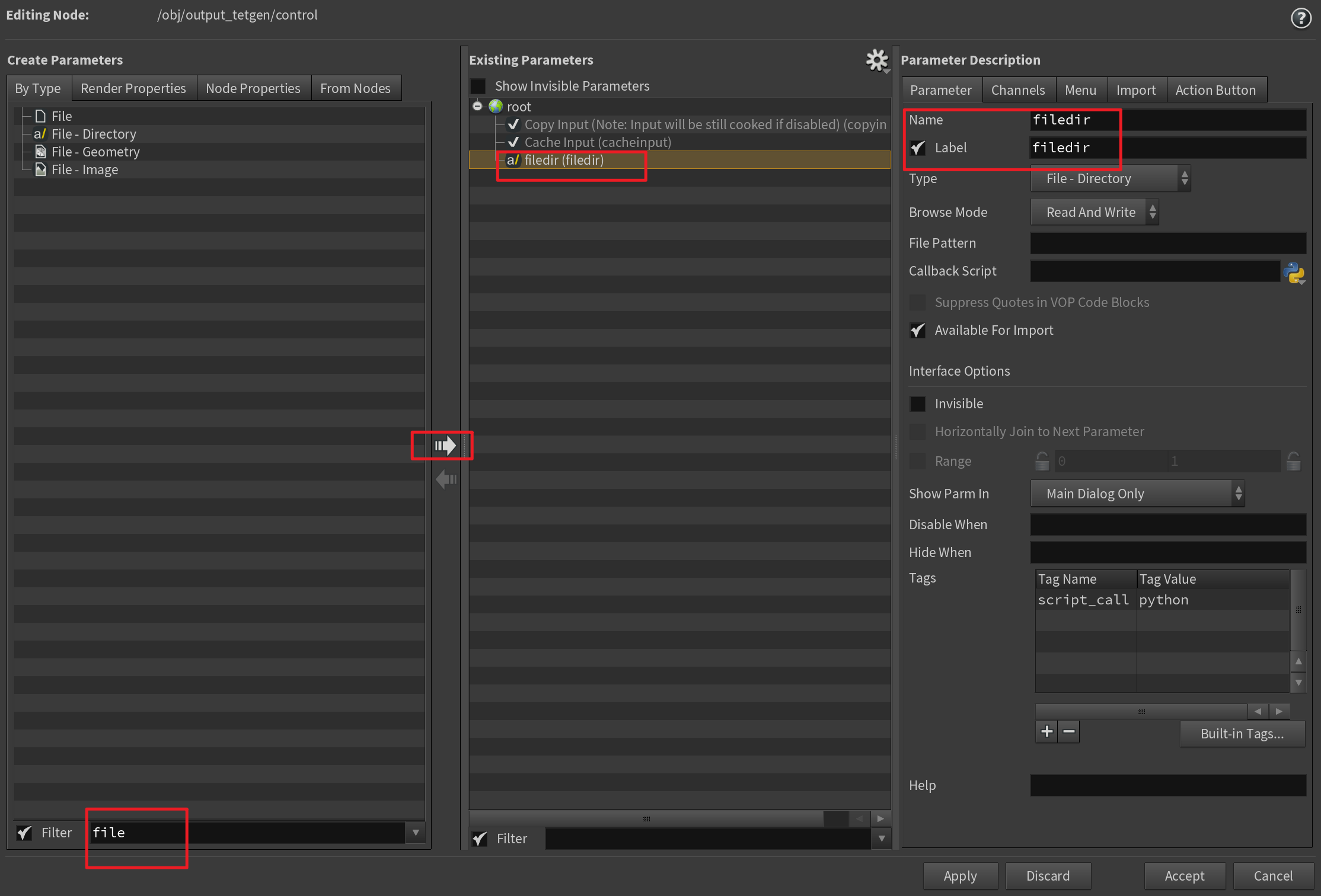This screenshot has width=1321, height=896.
Task: Click the Accept button
Action: 1184,876
